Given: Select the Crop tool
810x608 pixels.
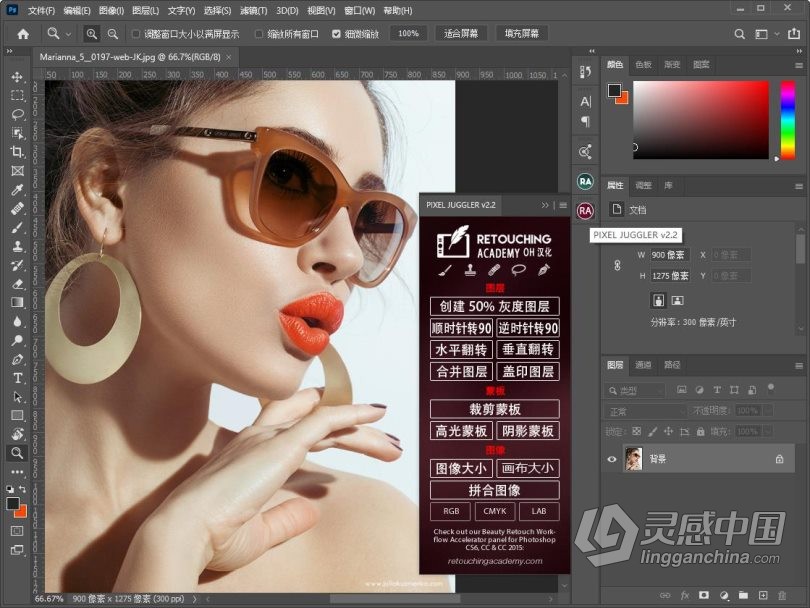Looking at the screenshot, I should (17, 151).
